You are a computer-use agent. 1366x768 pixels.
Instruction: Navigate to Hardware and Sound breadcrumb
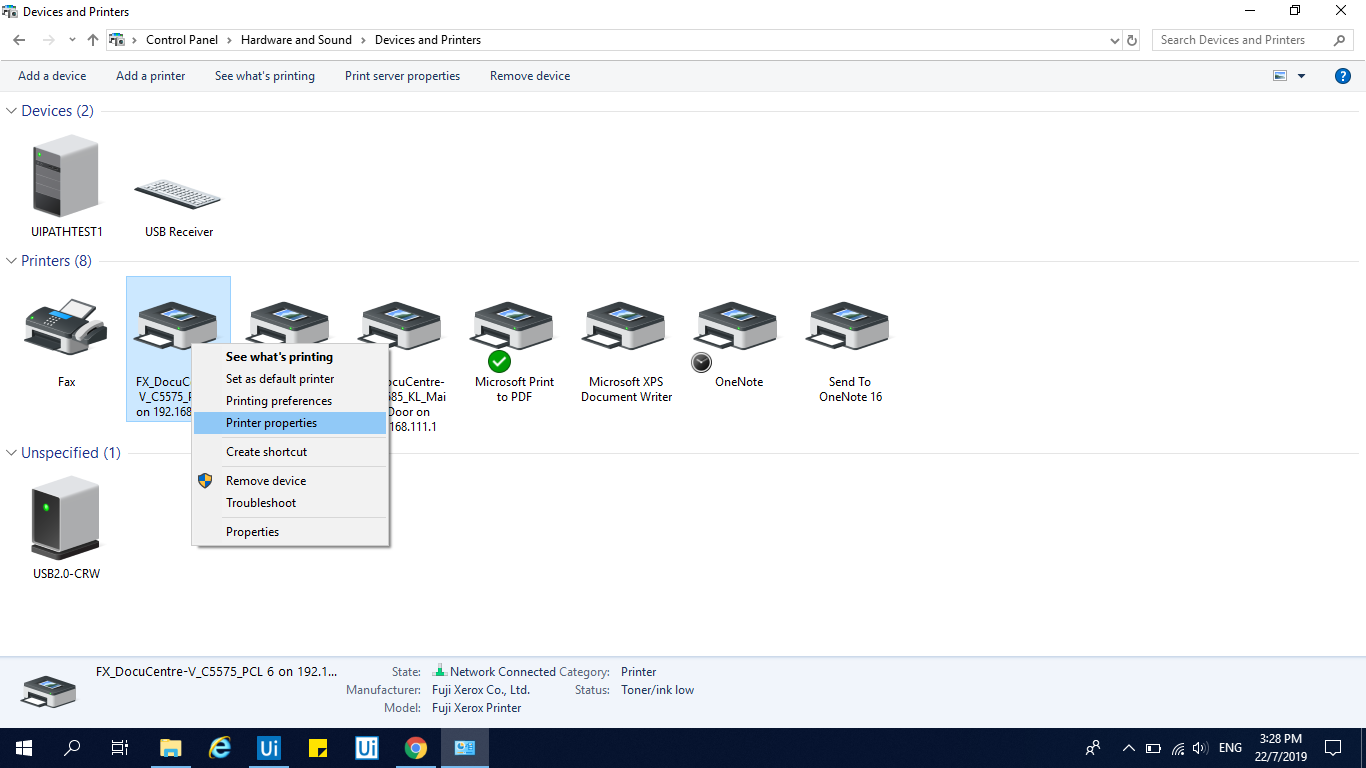pyautogui.click(x=296, y=40)
